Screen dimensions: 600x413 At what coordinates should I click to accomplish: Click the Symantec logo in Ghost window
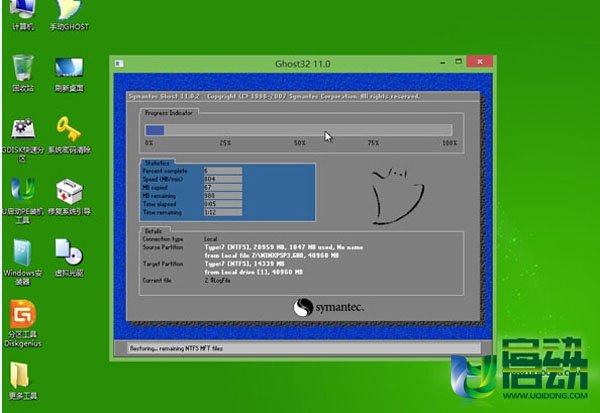coord(329,307)
